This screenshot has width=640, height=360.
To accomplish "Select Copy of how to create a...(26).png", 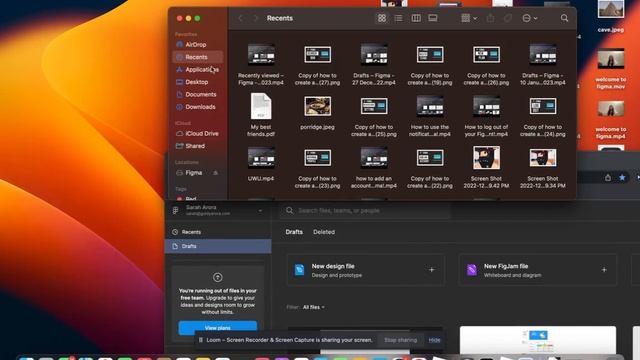I will pos(486,64).
